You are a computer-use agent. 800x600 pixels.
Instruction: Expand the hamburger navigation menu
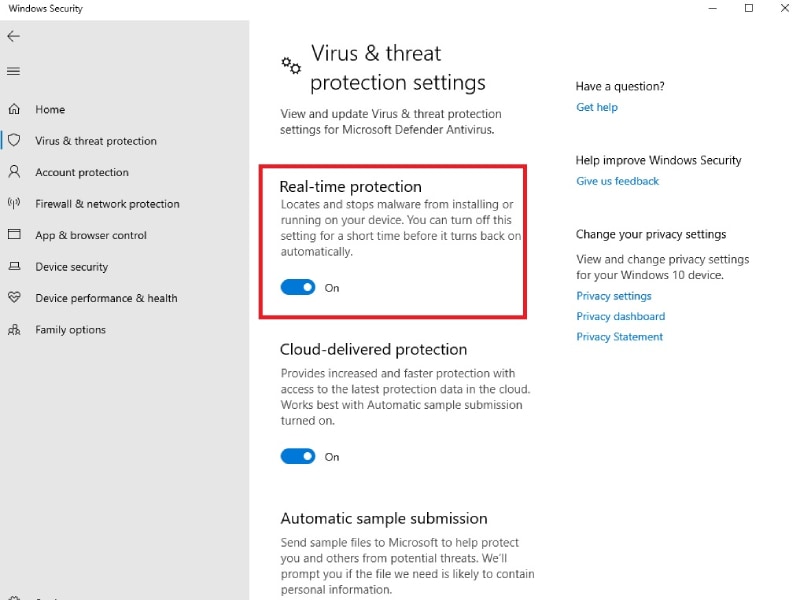point(14,71)
